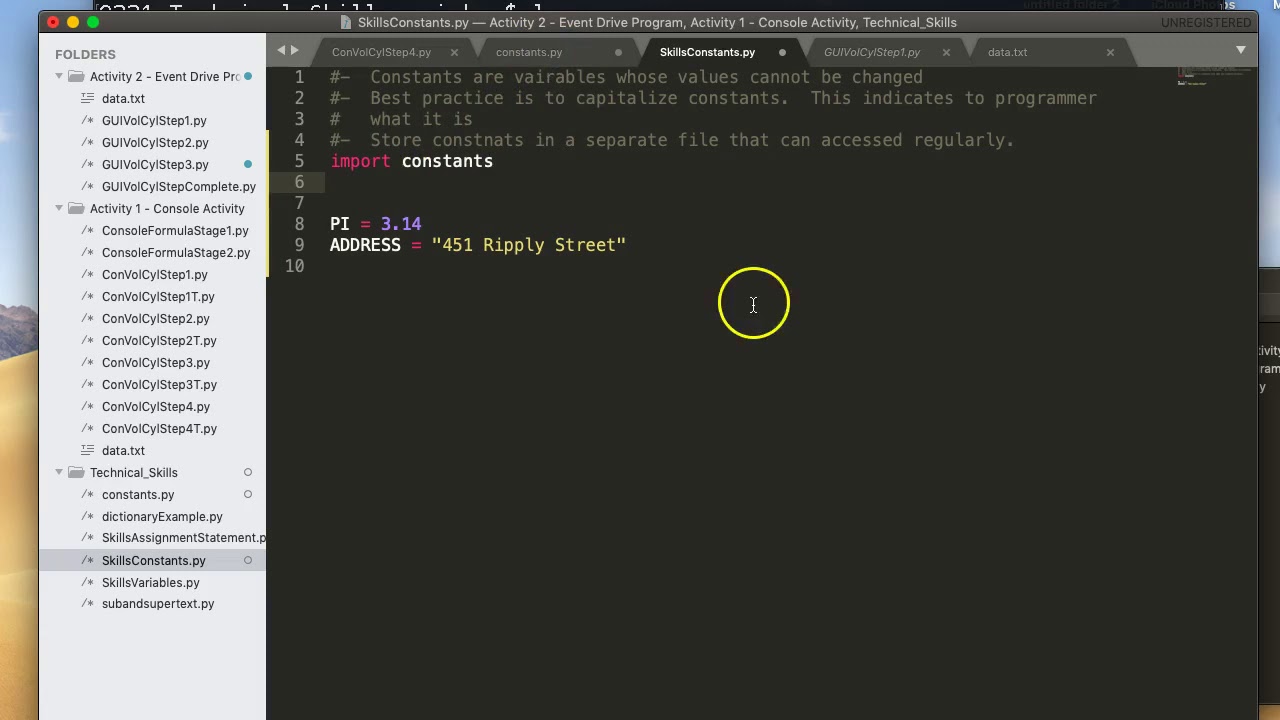Open constants.py in Technical_Skills folder
Viewport: 1280px width, 720px height.
coord(138,495)
